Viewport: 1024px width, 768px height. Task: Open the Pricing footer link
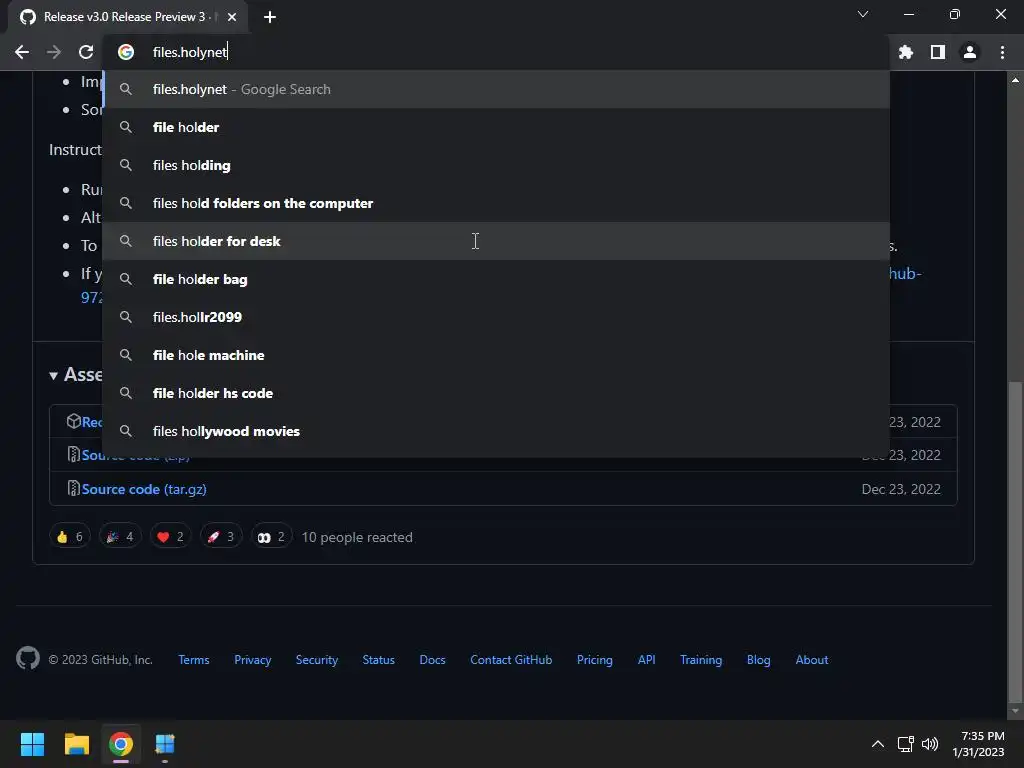tap(595, 660)
